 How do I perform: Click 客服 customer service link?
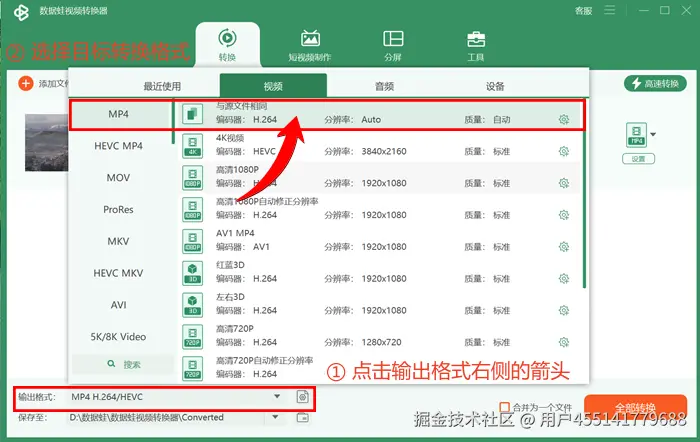click(x=583, y=11)
